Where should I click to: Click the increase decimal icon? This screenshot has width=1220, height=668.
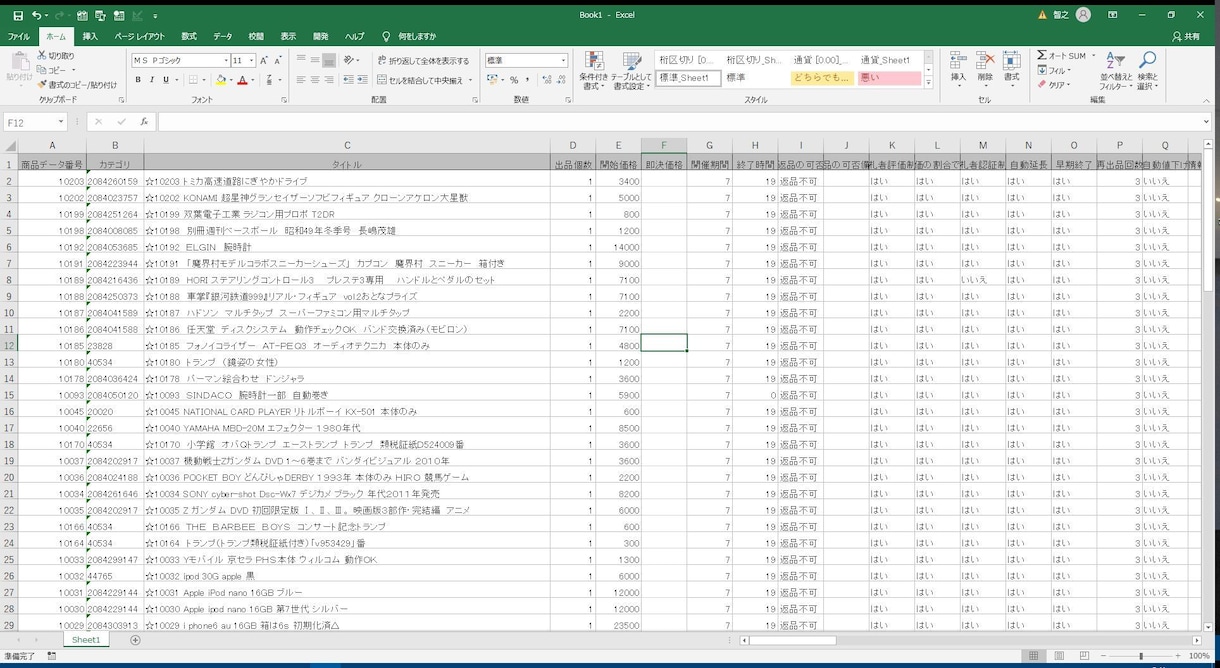tap(545, 80)
